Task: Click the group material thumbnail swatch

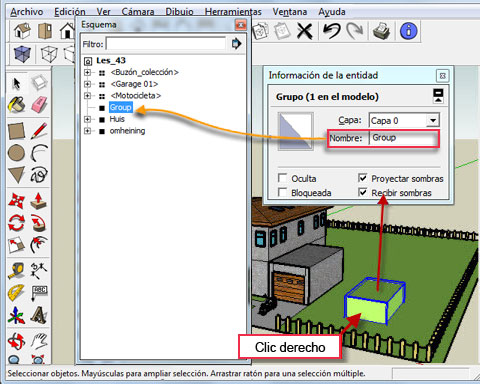Action: pos(295,131)
